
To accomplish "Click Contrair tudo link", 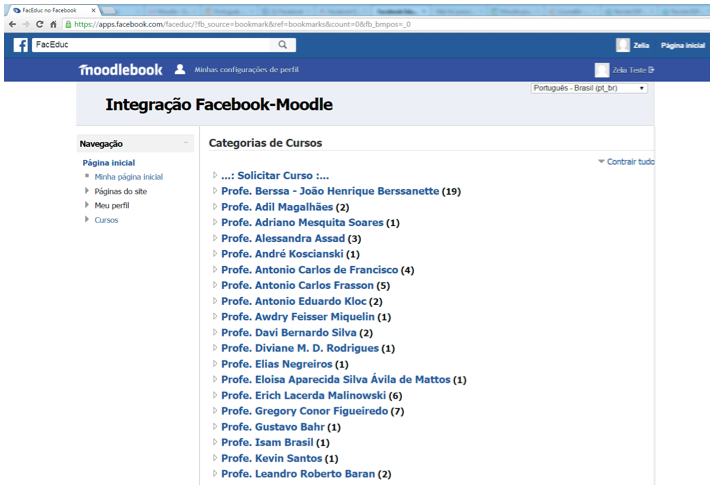I will tap(630, 161).
